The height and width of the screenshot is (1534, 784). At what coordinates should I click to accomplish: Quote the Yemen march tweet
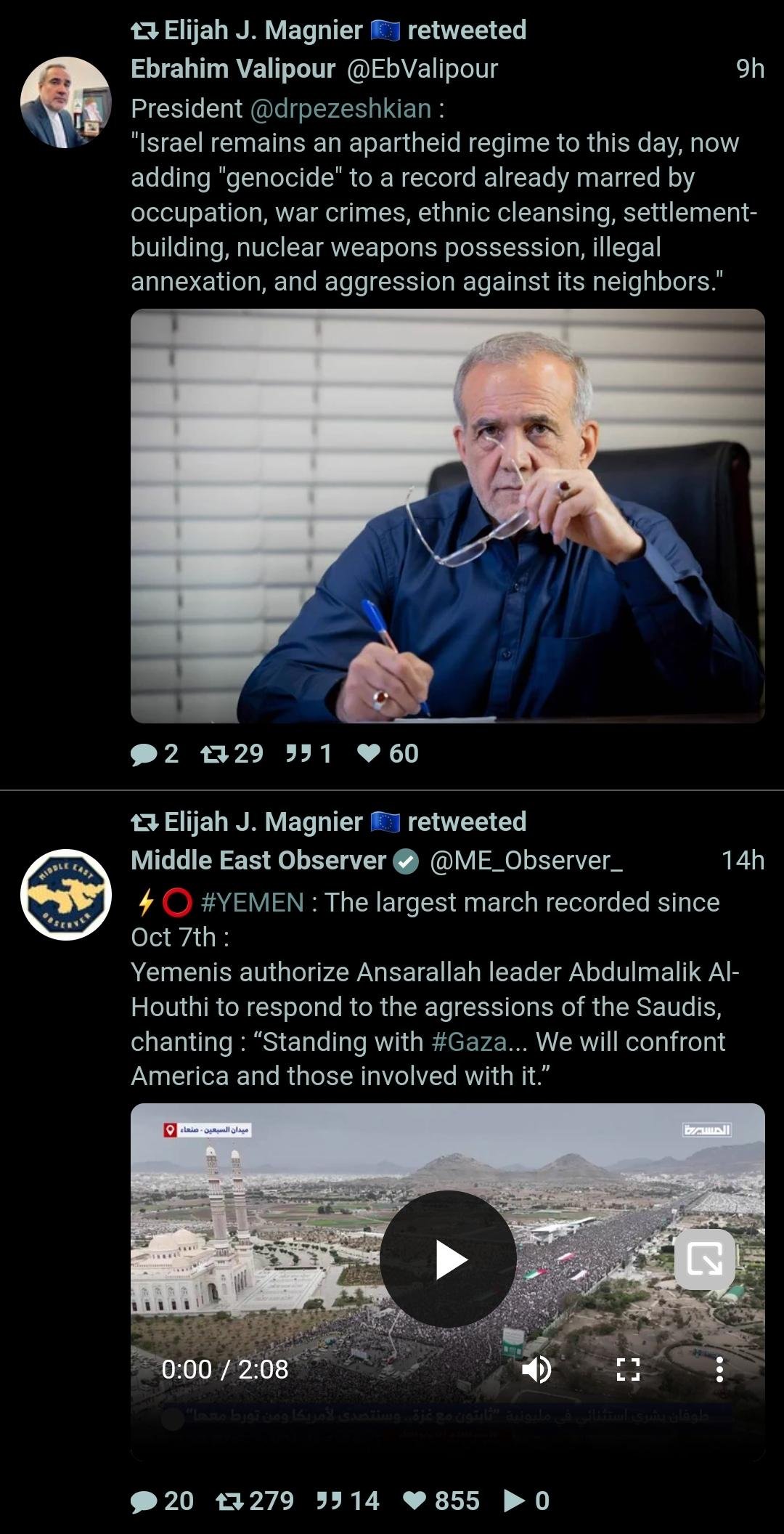348,1501
